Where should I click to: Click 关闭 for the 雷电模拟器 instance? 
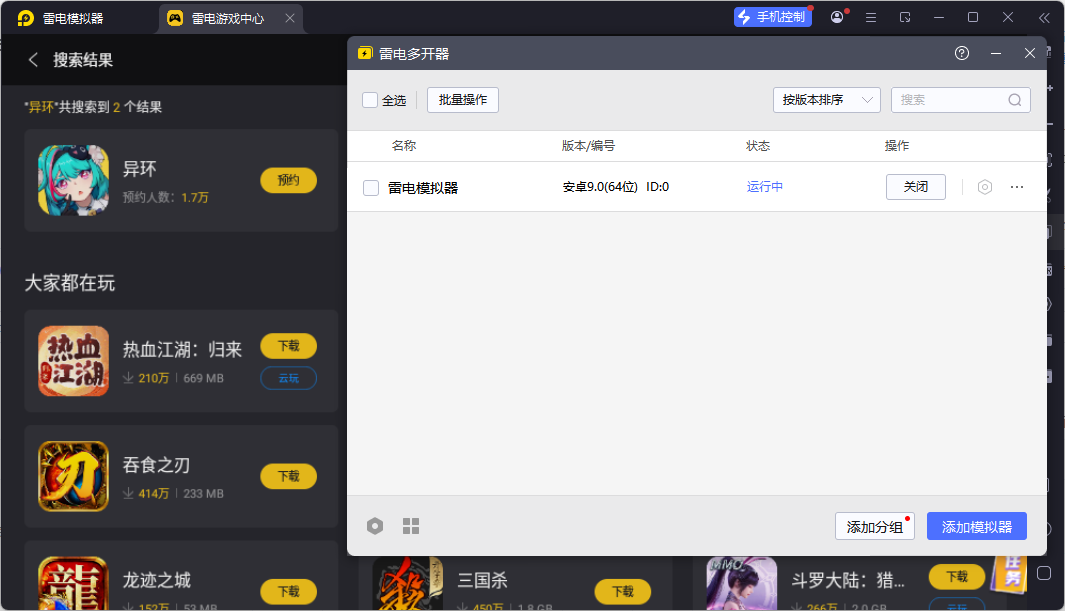point(916,187)
